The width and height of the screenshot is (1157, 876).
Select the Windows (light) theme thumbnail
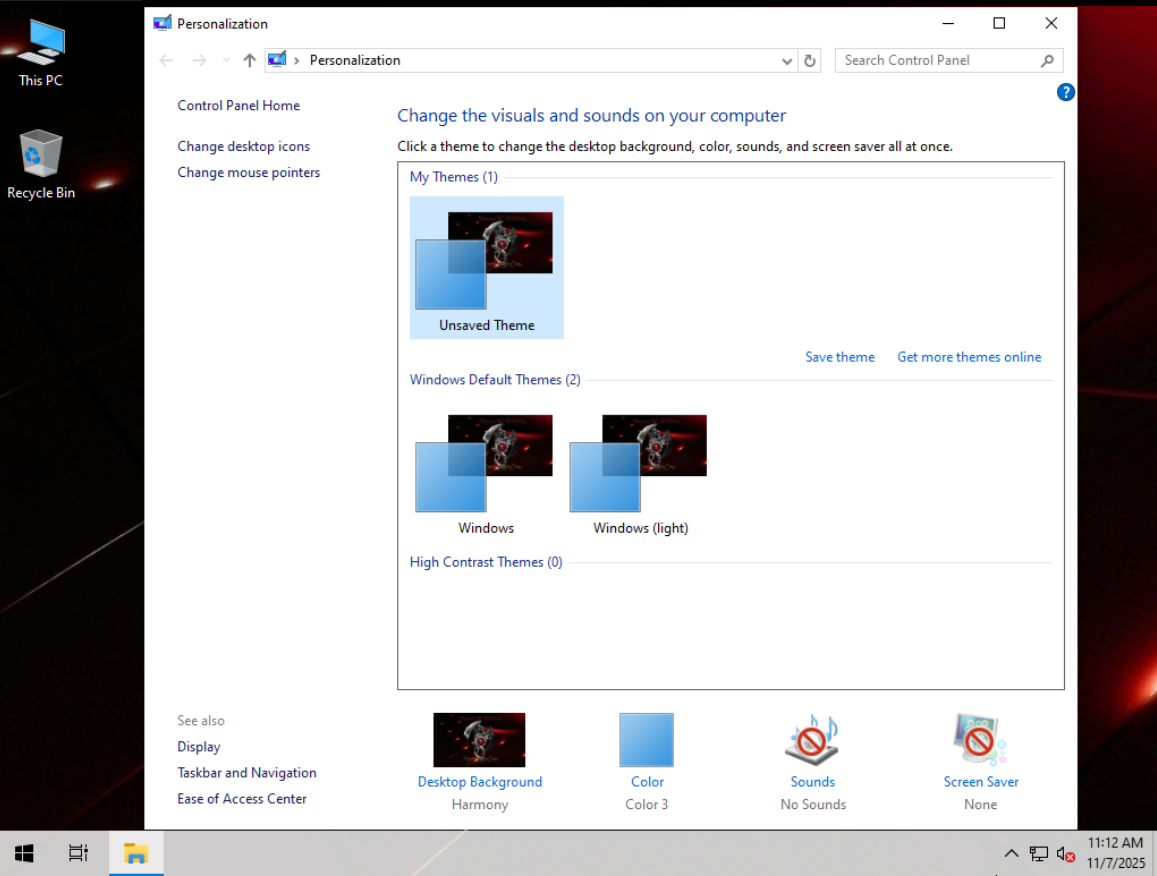[x=640, y=463]
